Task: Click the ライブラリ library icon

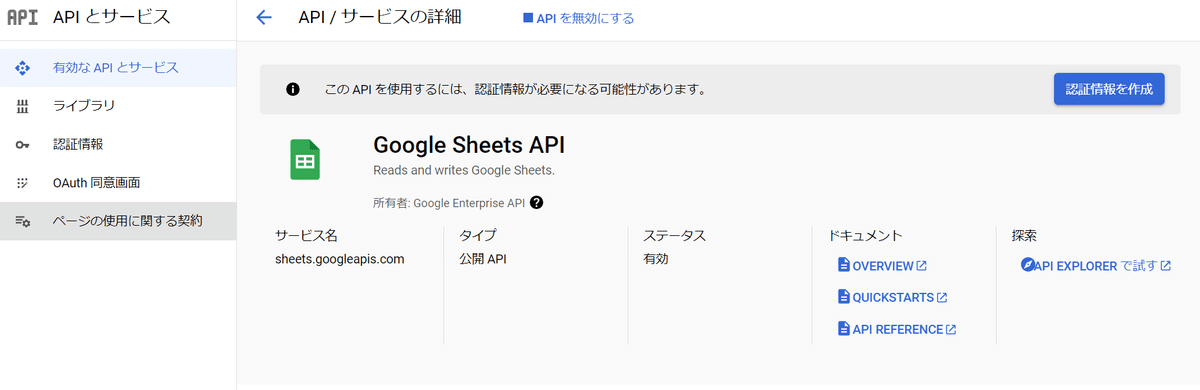Action: click(x=22, y=106)
